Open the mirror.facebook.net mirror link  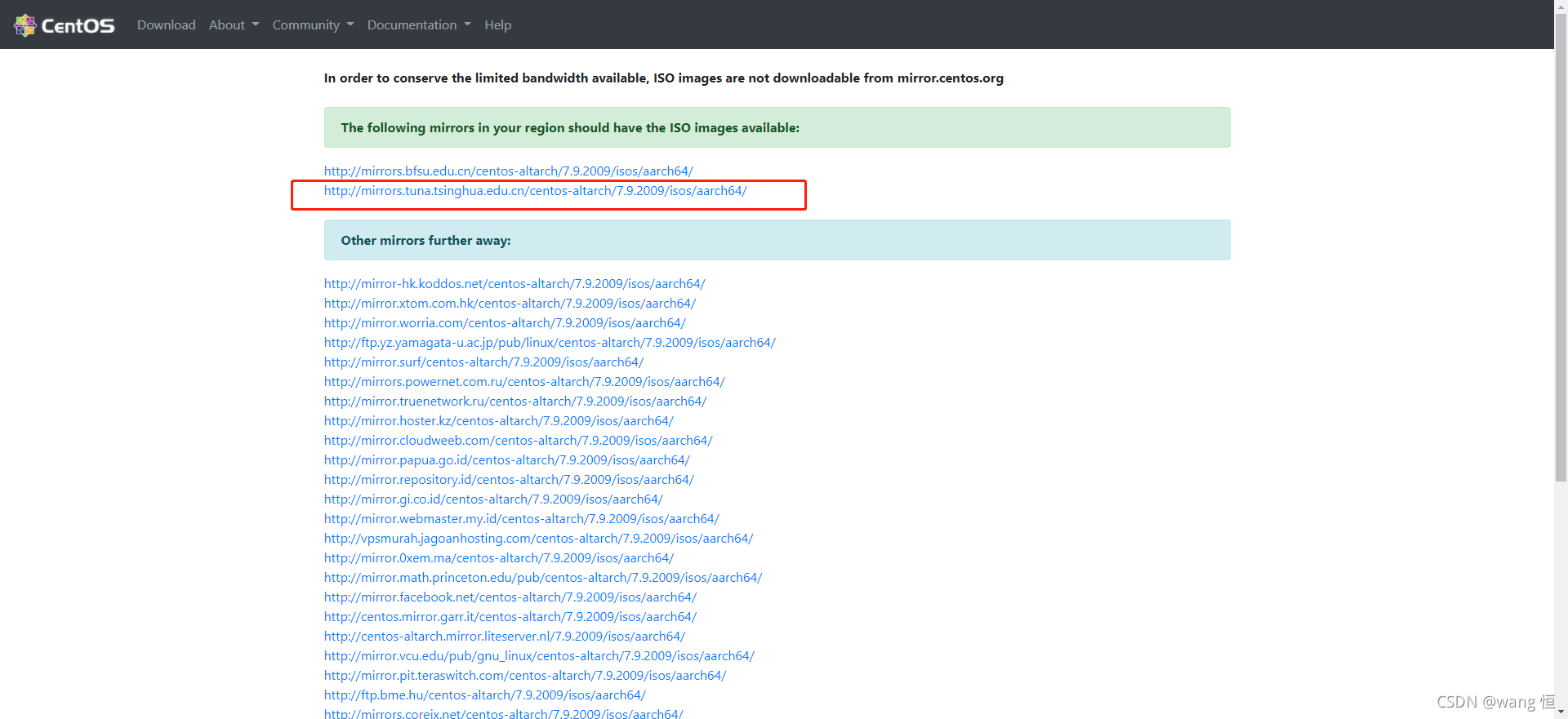510,597
